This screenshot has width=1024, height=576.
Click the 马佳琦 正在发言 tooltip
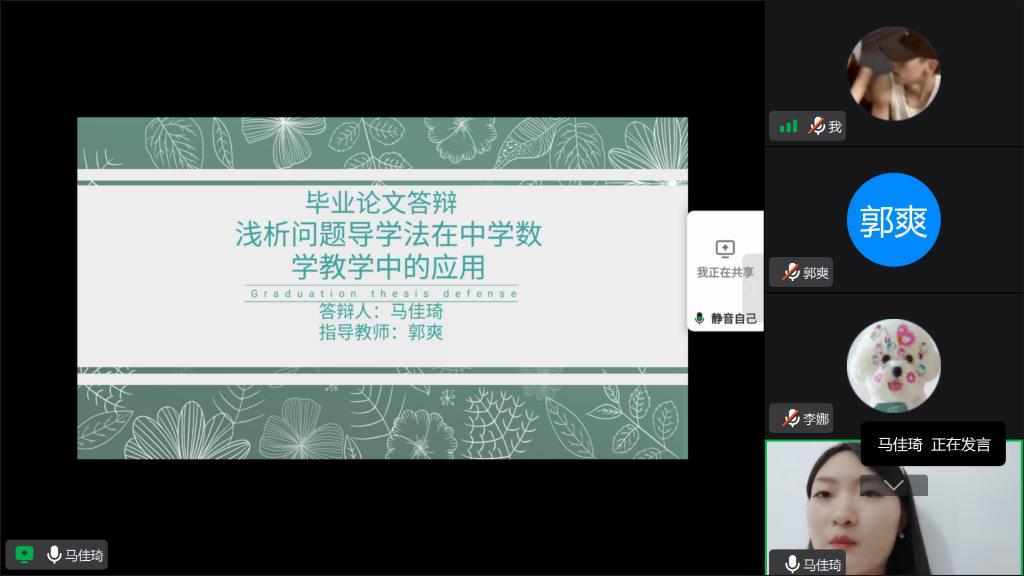933,445
